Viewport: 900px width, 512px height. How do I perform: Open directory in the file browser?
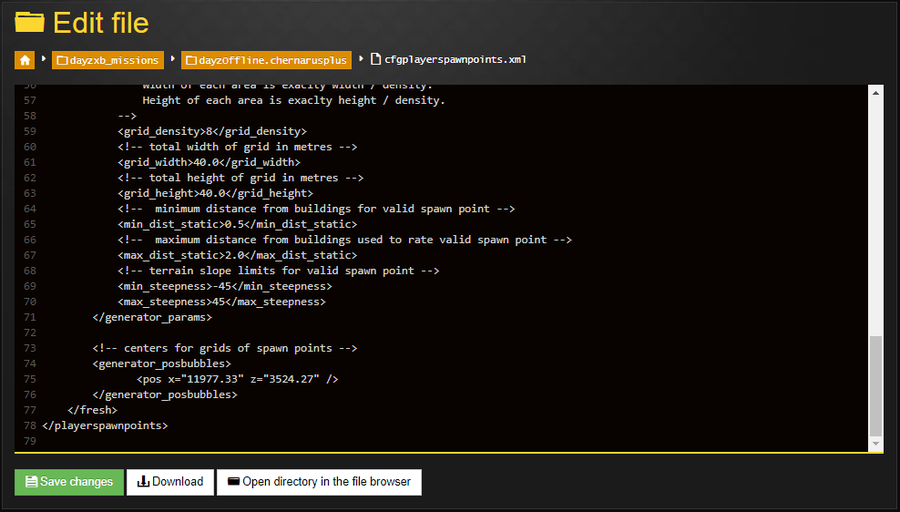coord(319,482)
